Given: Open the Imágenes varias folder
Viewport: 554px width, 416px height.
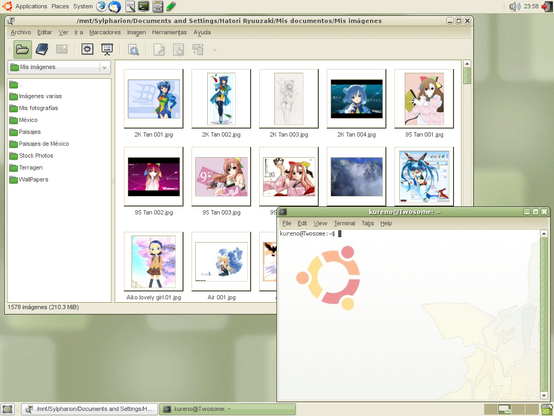Looking at the screenshot, I should click(36, 96).
